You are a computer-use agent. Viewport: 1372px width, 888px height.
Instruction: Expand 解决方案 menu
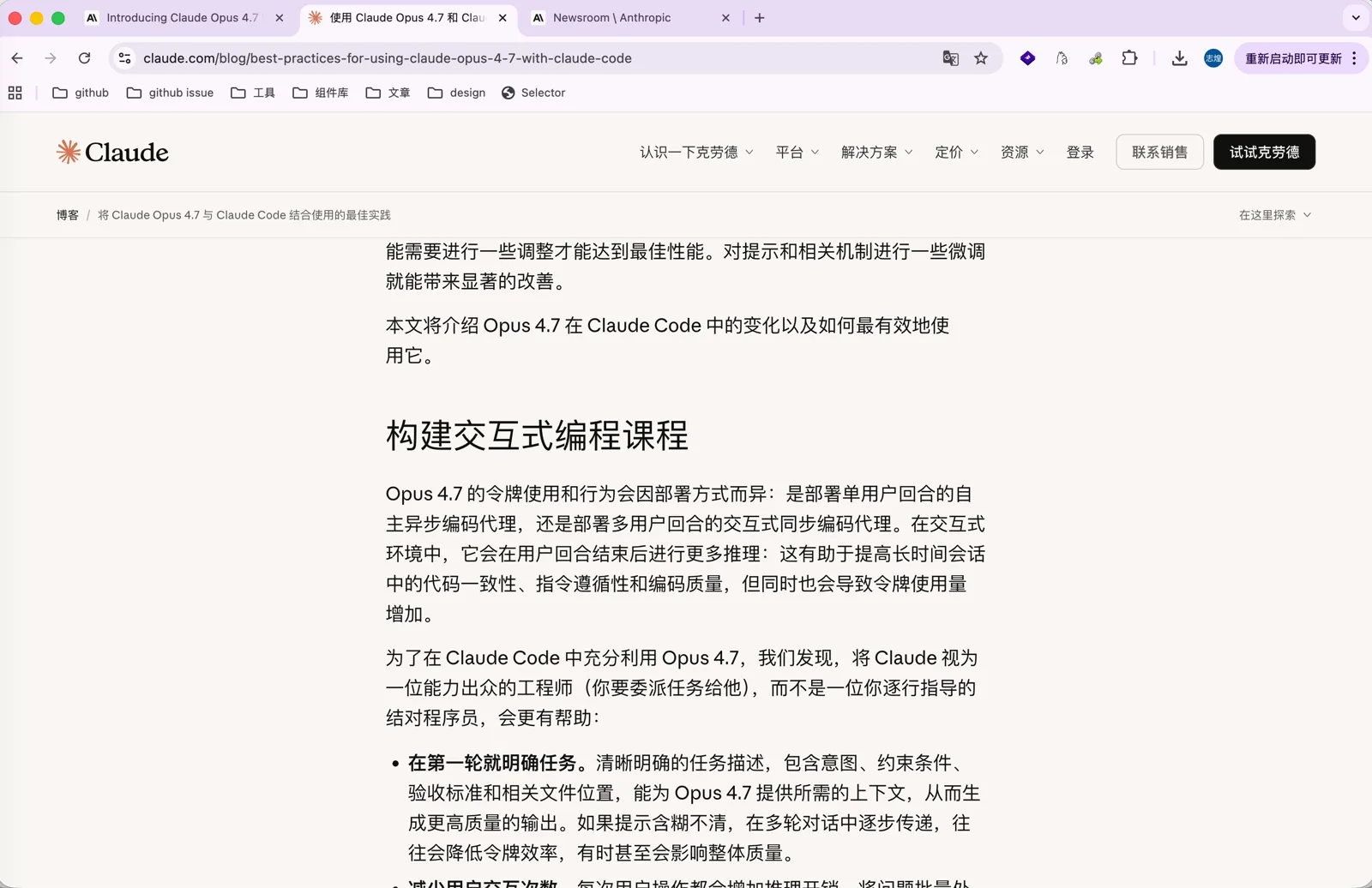point(876,152)
